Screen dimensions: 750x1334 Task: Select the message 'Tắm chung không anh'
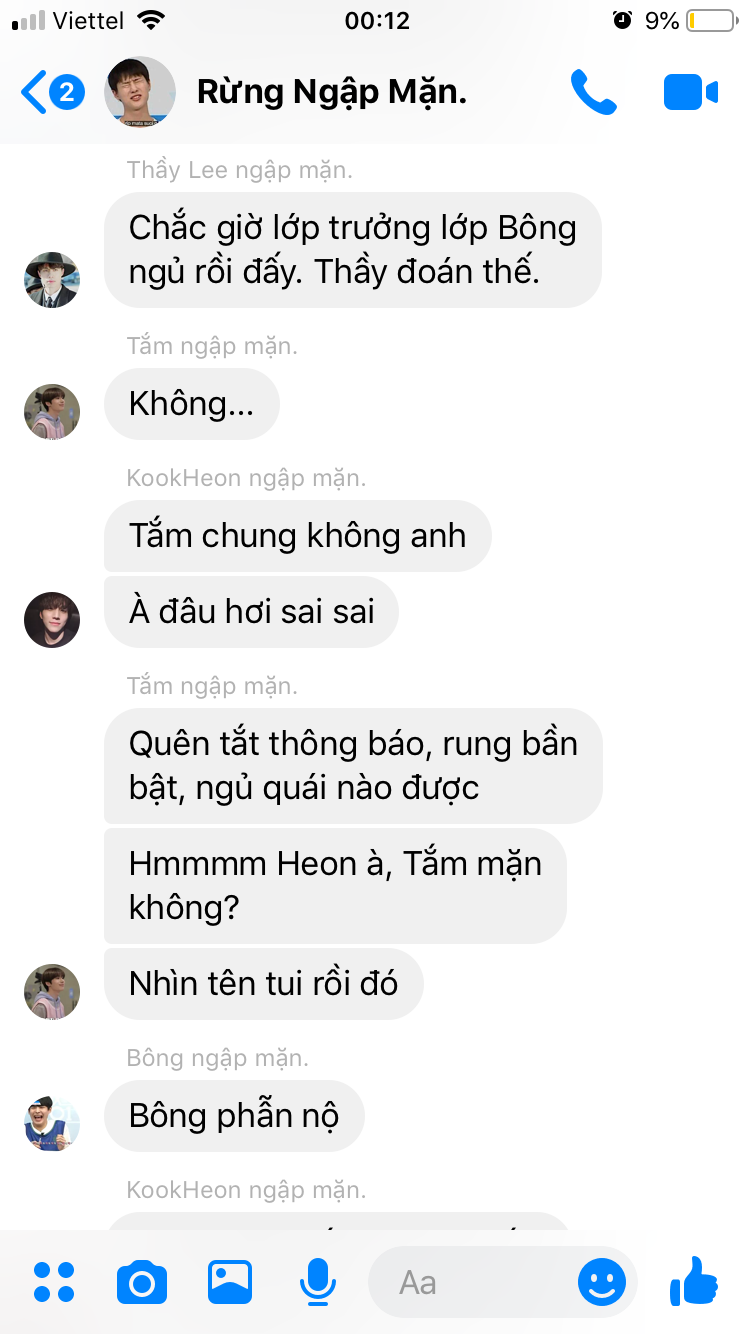(x=298, y=536)
